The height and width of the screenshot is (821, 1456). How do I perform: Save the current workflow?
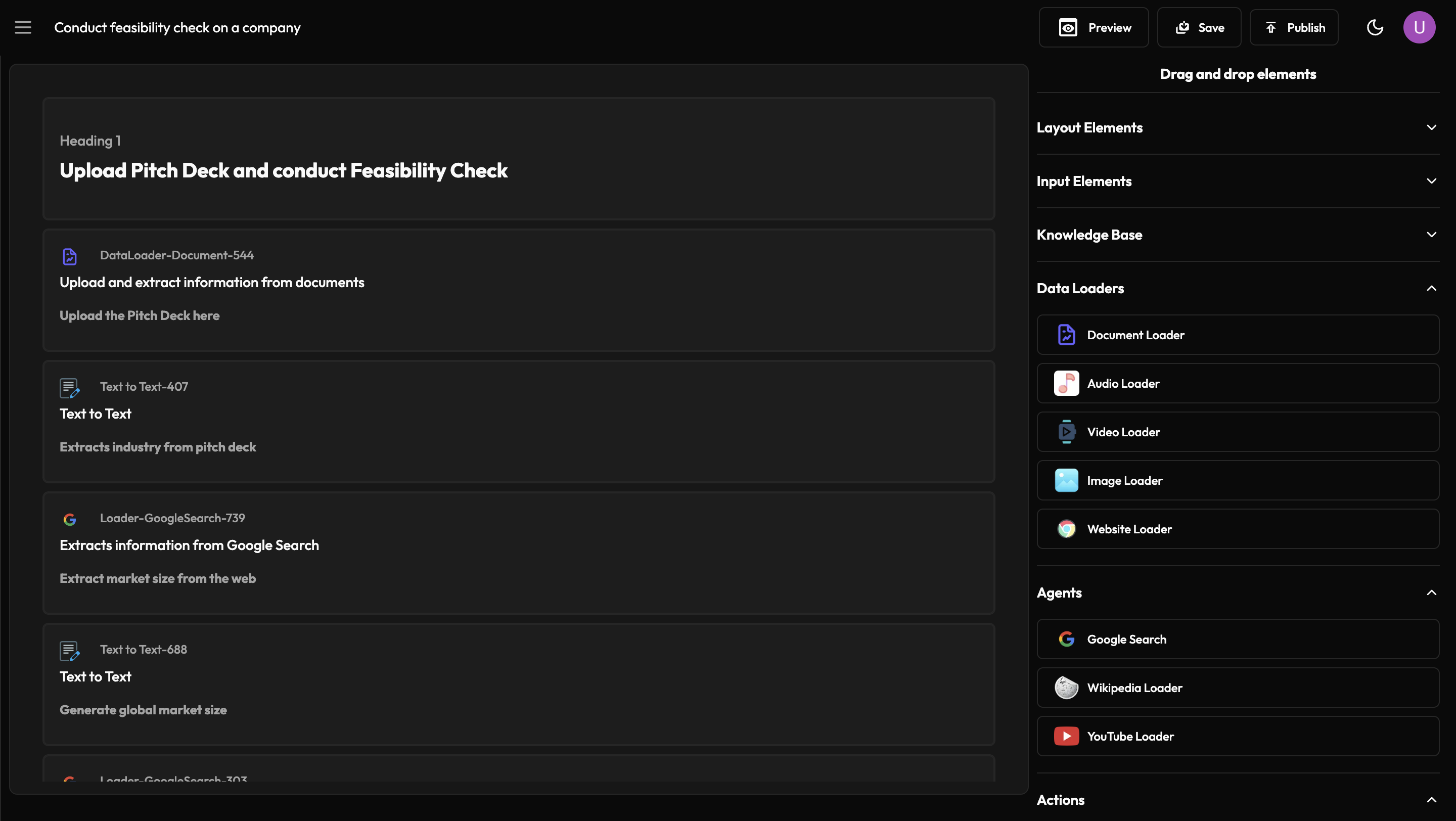pyautogui.click(x=1199, y=28)
